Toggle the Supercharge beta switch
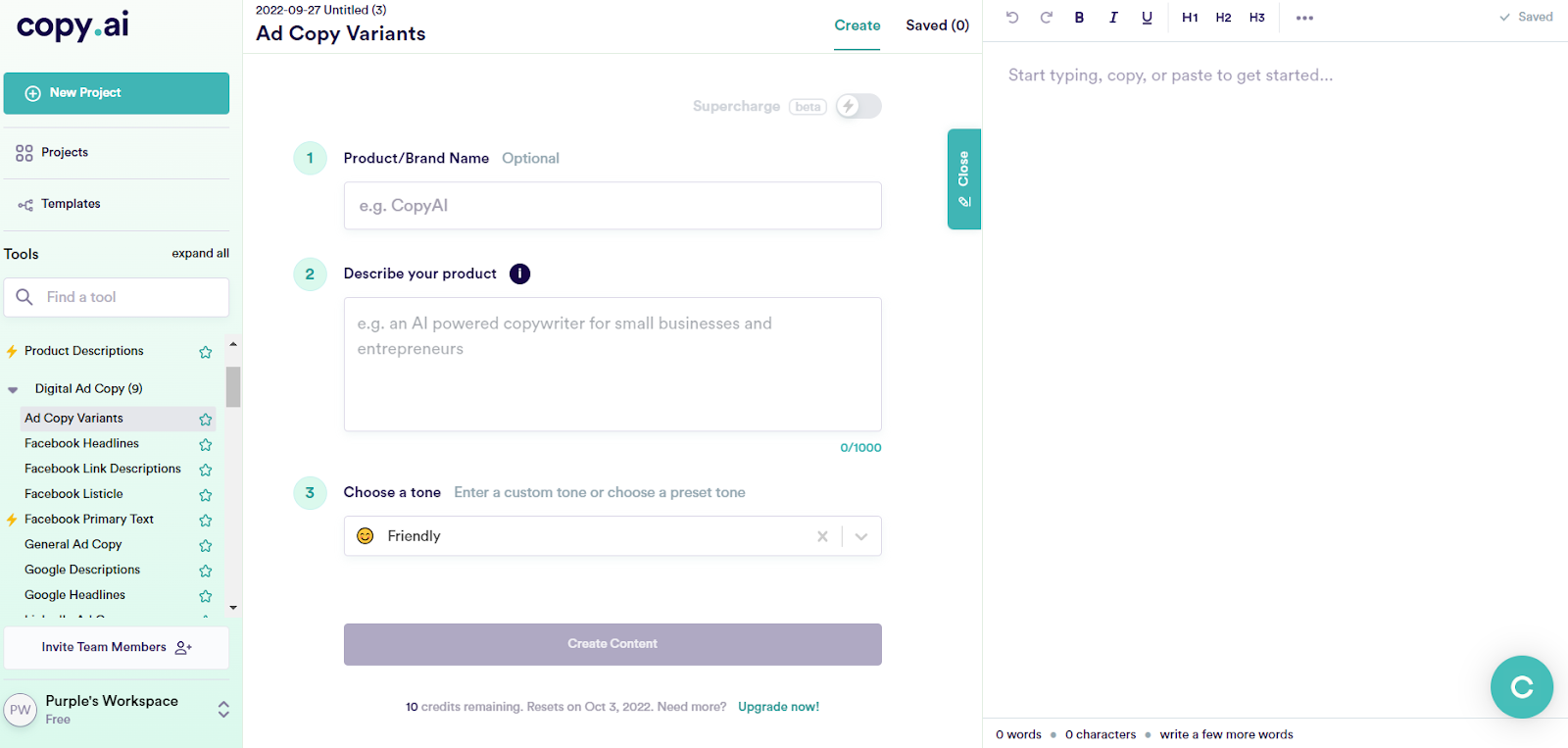The image size is (1568, 748). pyautogui.click(x=858, y=106)
